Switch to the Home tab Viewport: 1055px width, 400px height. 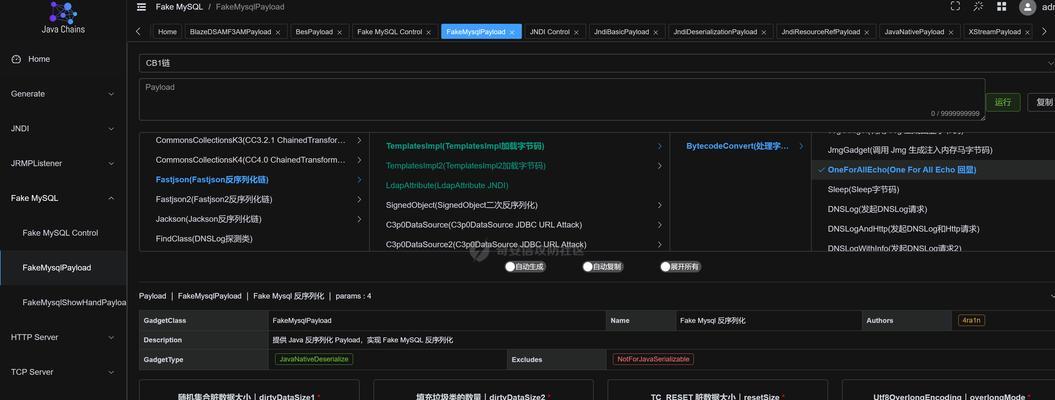pos(168,32)
